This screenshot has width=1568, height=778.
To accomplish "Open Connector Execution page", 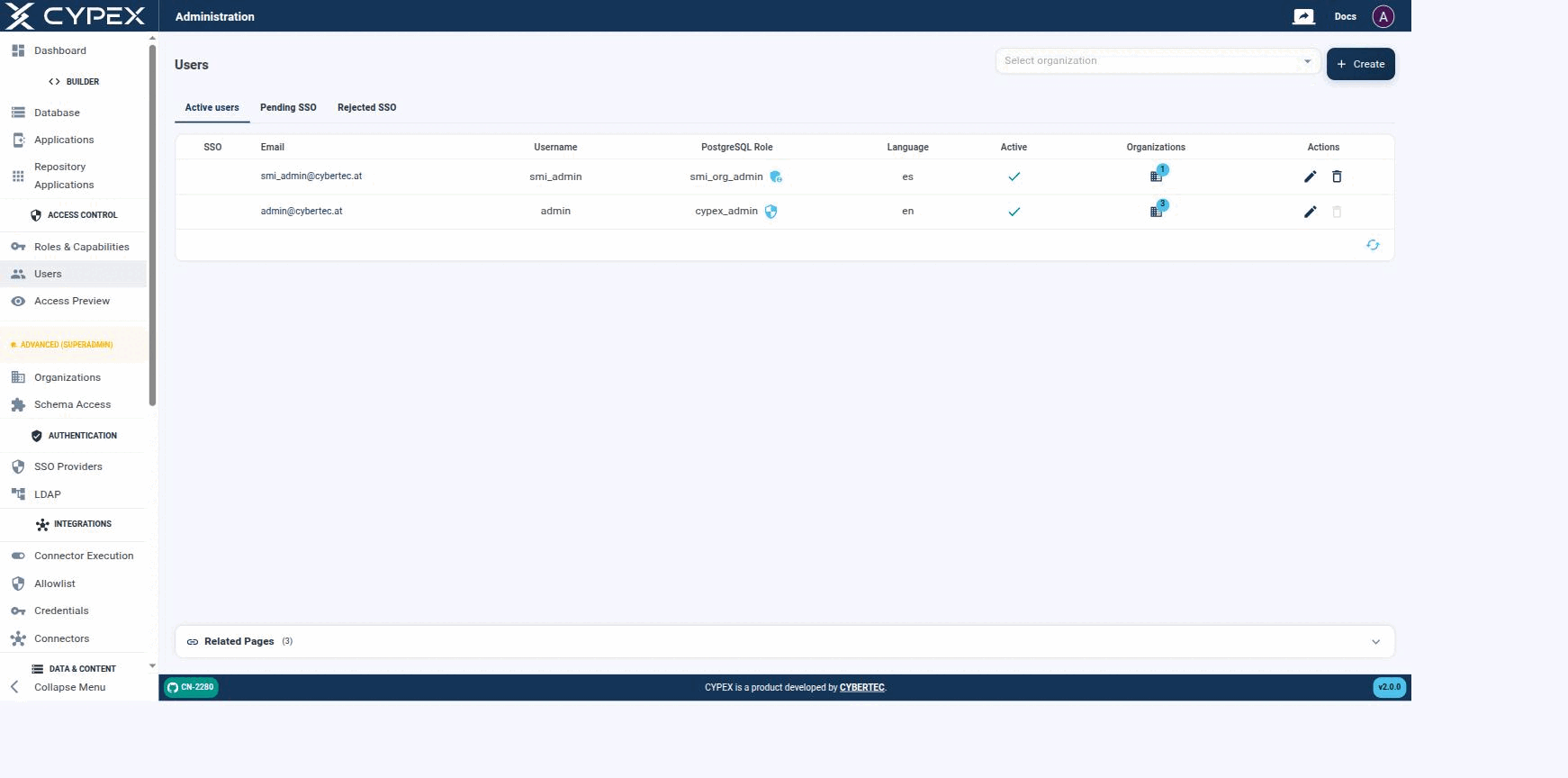I will point(73,556).
